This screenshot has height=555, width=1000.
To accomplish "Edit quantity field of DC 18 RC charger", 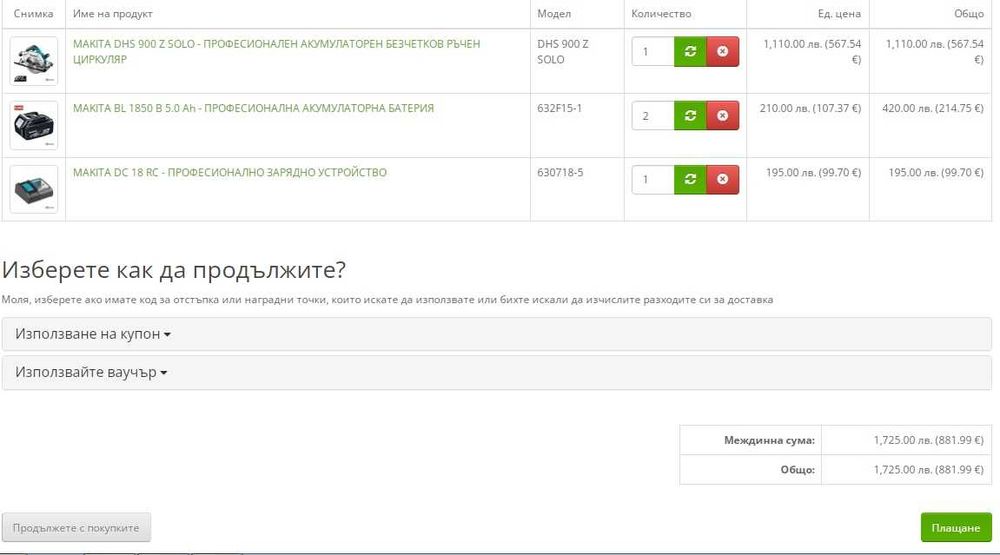I will tap(653, 179).
